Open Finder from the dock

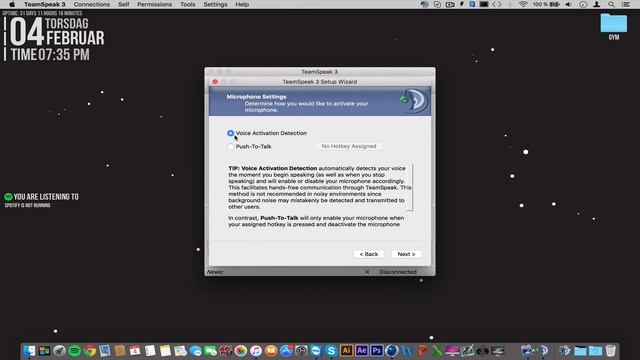pos(29,351)
